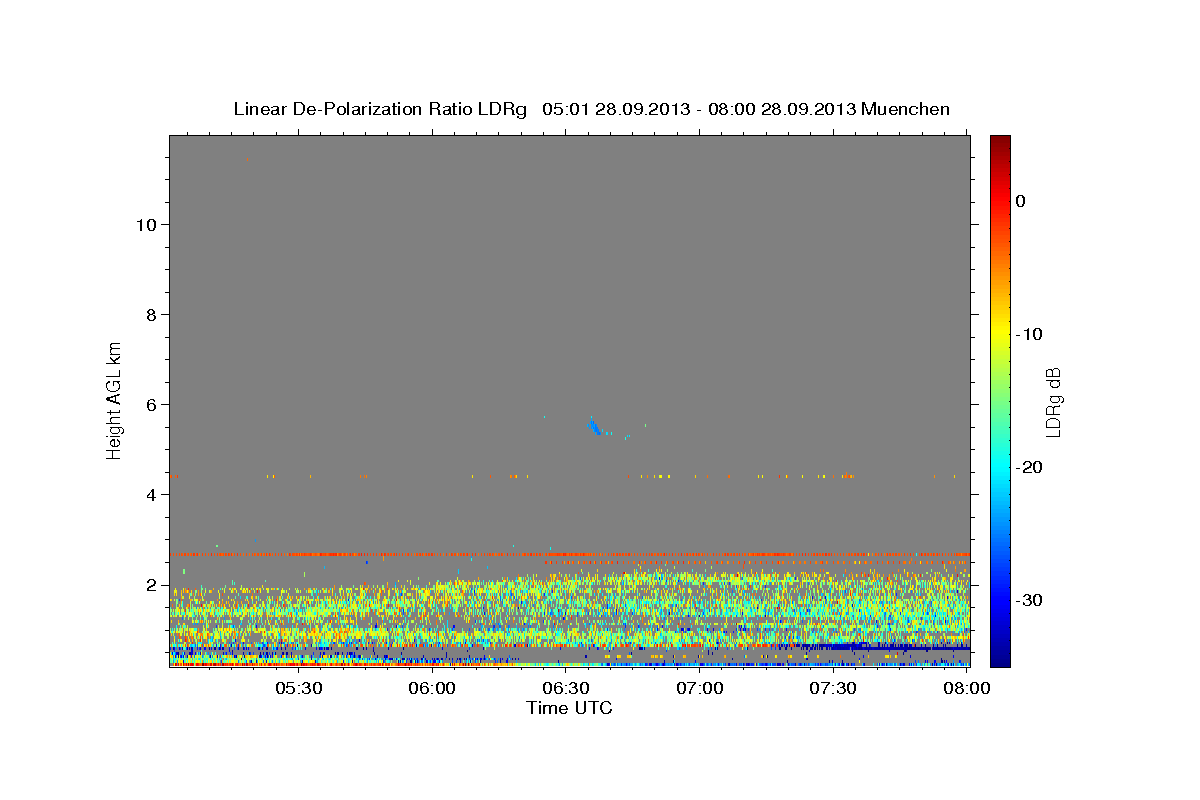The width and height of the screenshot is (1200, 800).
Task: Click the 'Height AGL km' axis title
Action: 115,400
